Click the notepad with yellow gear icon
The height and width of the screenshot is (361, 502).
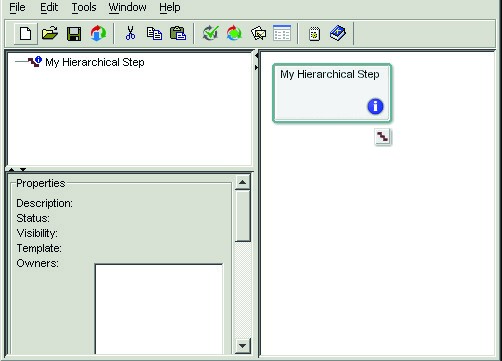point(314,34)
